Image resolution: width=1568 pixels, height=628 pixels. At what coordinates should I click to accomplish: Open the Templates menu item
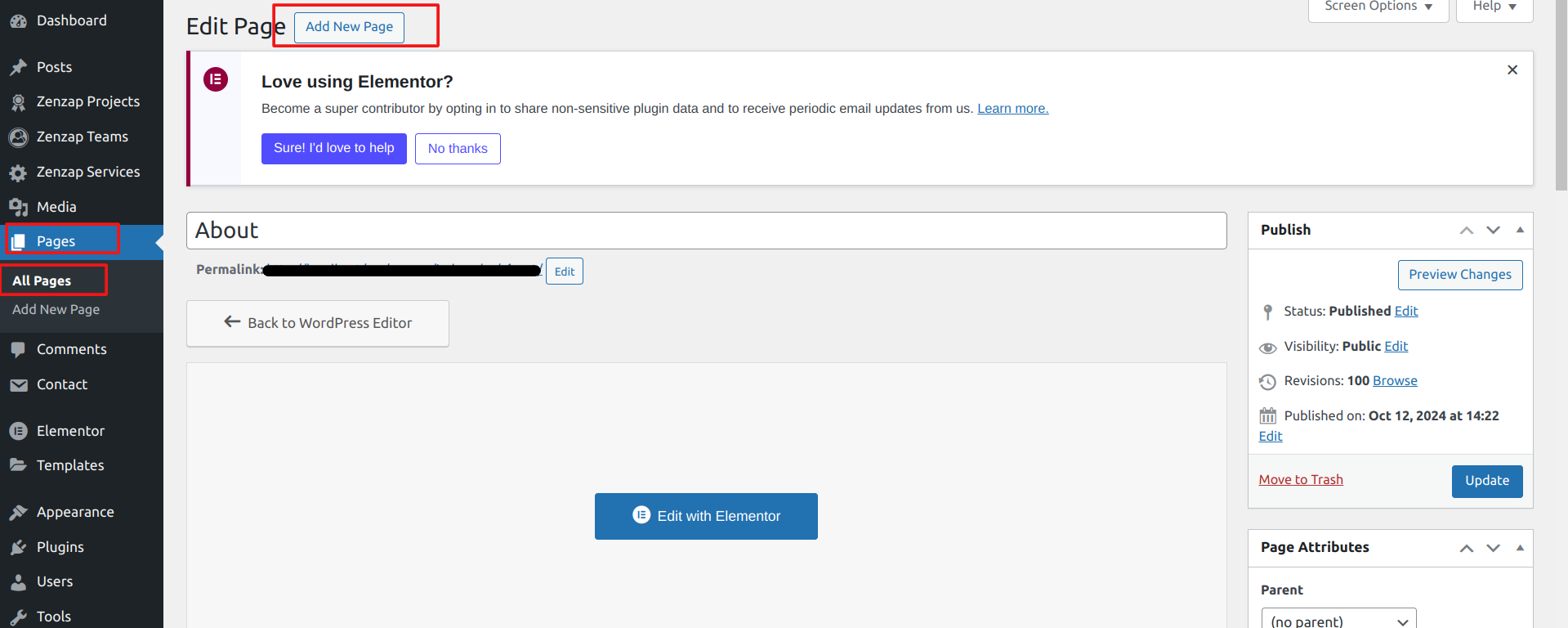point(70,465)
